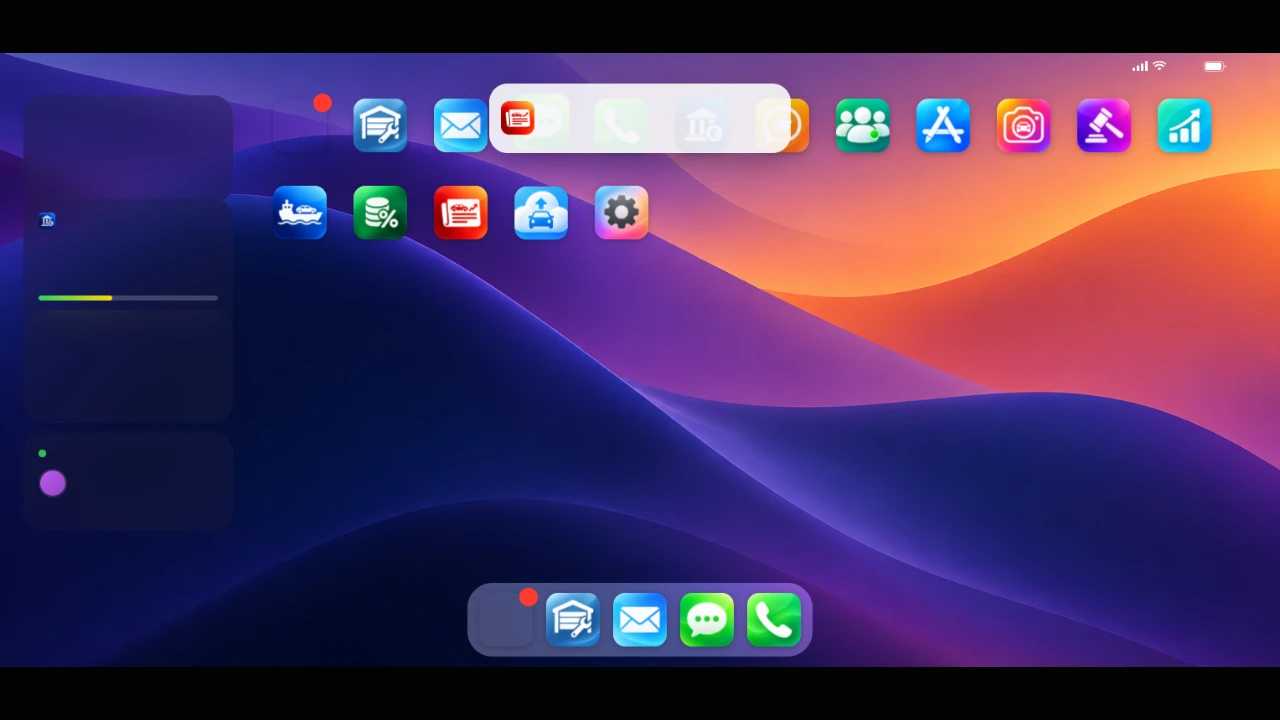Image resolution: width=1280 pixels, height=720 pixels.
Task: Open the badged folder in the dock
Action: coord(506,620)
